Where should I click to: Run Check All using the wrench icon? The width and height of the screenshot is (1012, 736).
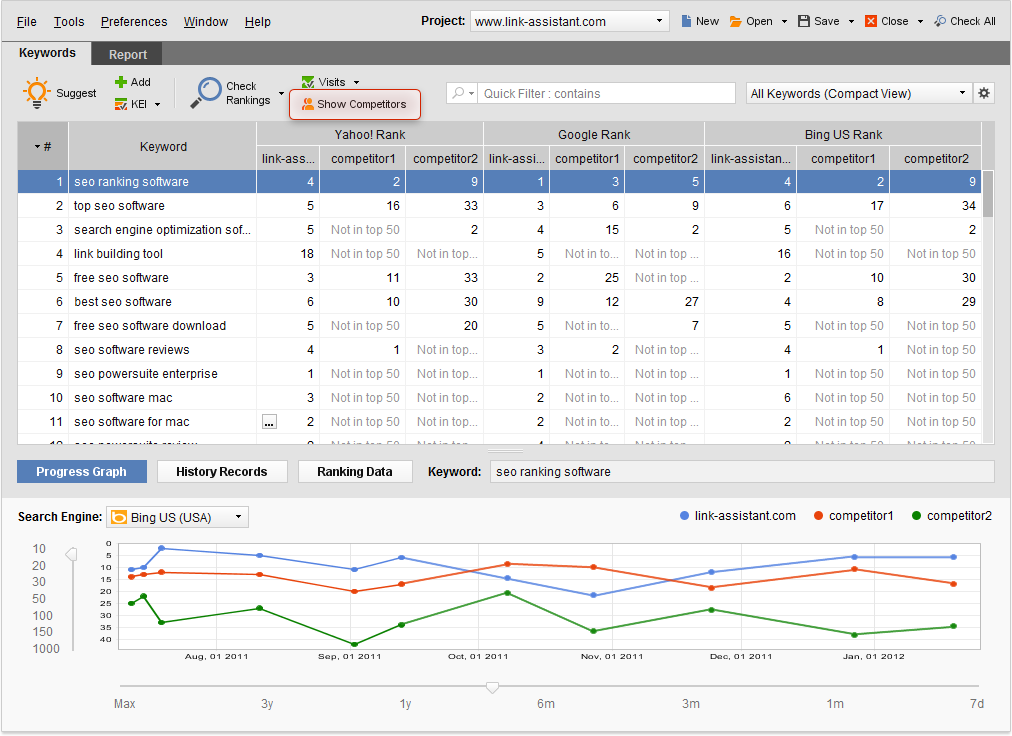pos(941,20)
